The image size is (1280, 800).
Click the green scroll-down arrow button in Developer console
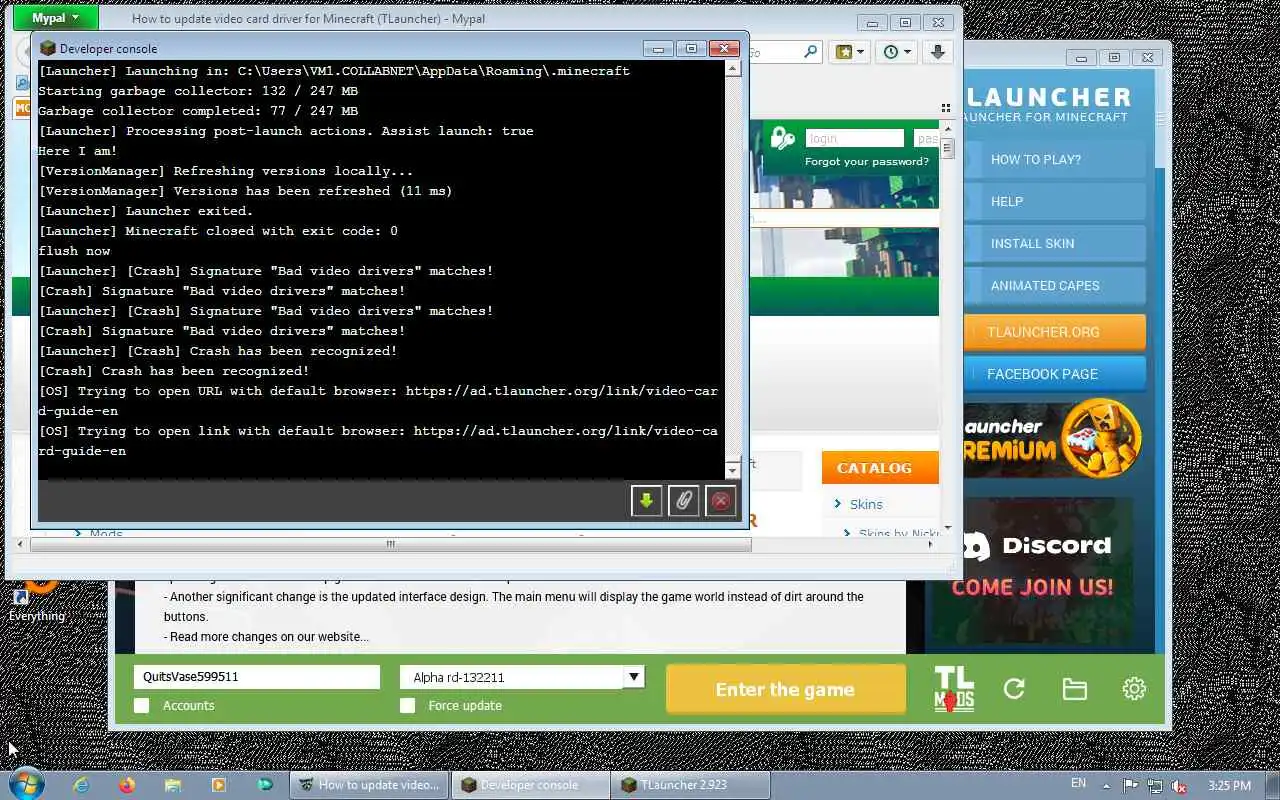click(x=646, y=500)
